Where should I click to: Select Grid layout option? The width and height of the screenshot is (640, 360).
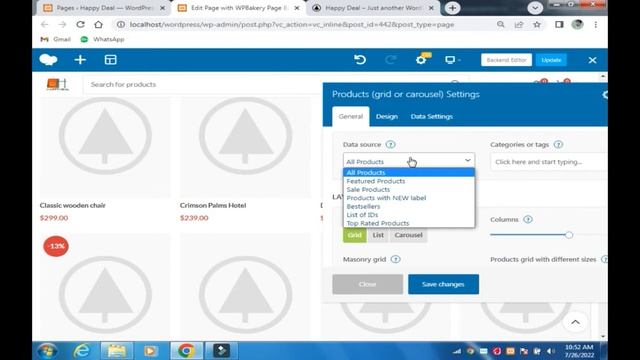pyautogui.click(x=355, y=235)
